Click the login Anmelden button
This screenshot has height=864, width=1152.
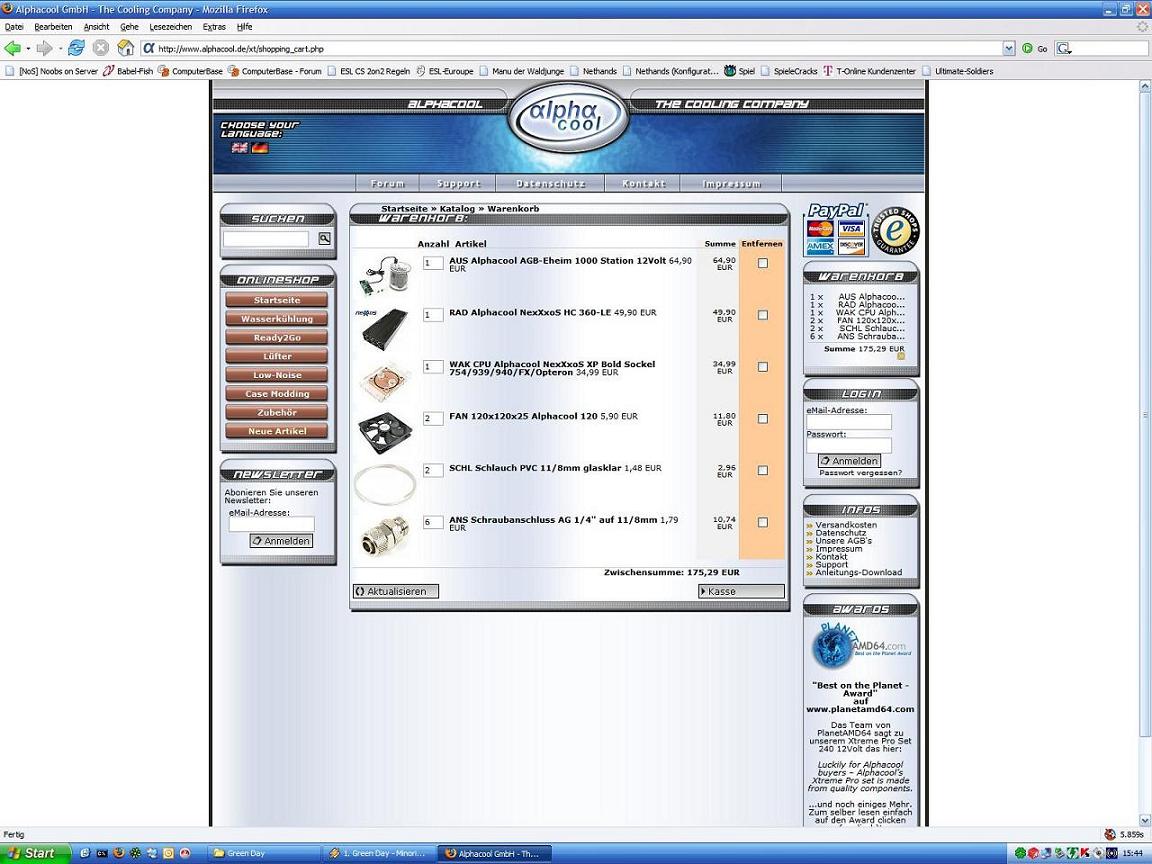click(849, 461)
